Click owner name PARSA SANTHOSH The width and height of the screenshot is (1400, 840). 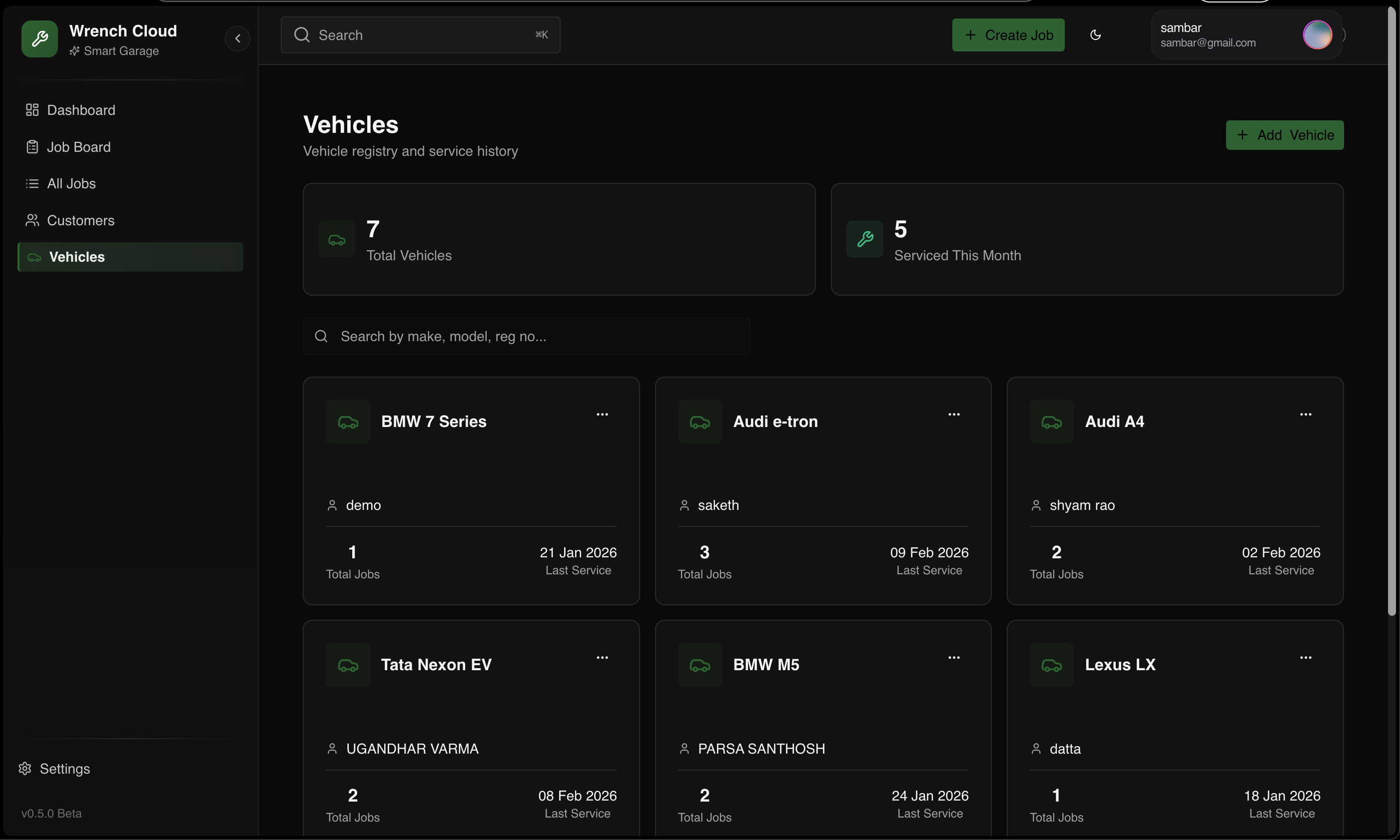coord(762,749)
